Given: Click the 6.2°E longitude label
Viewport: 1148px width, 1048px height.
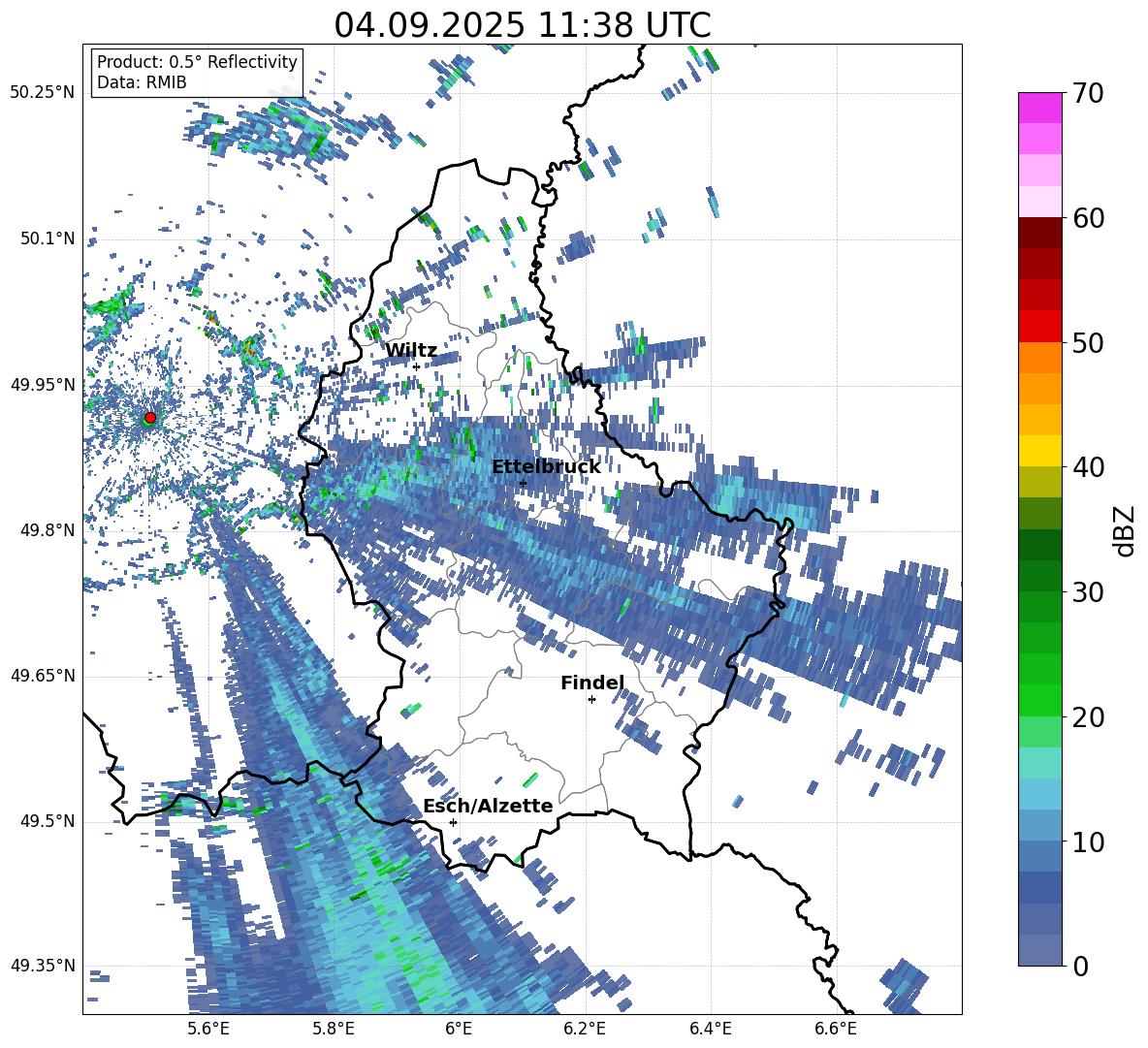Looking at the screenshot, I should [x=585, y=1029].
